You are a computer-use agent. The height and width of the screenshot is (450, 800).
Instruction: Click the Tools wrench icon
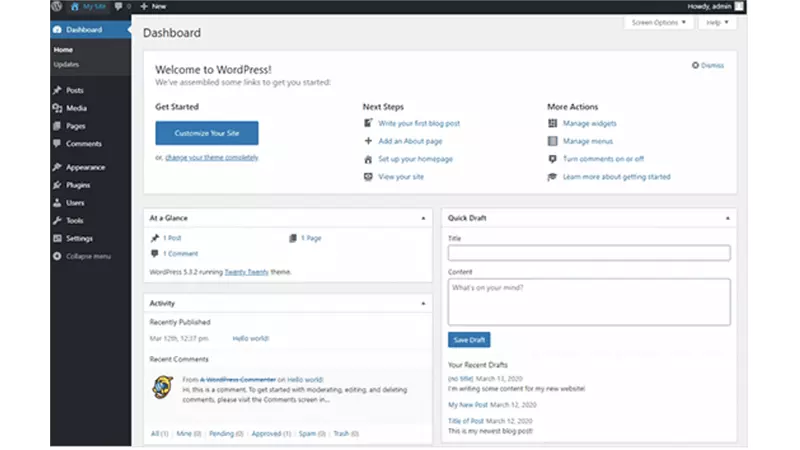(x=57, y=220)
